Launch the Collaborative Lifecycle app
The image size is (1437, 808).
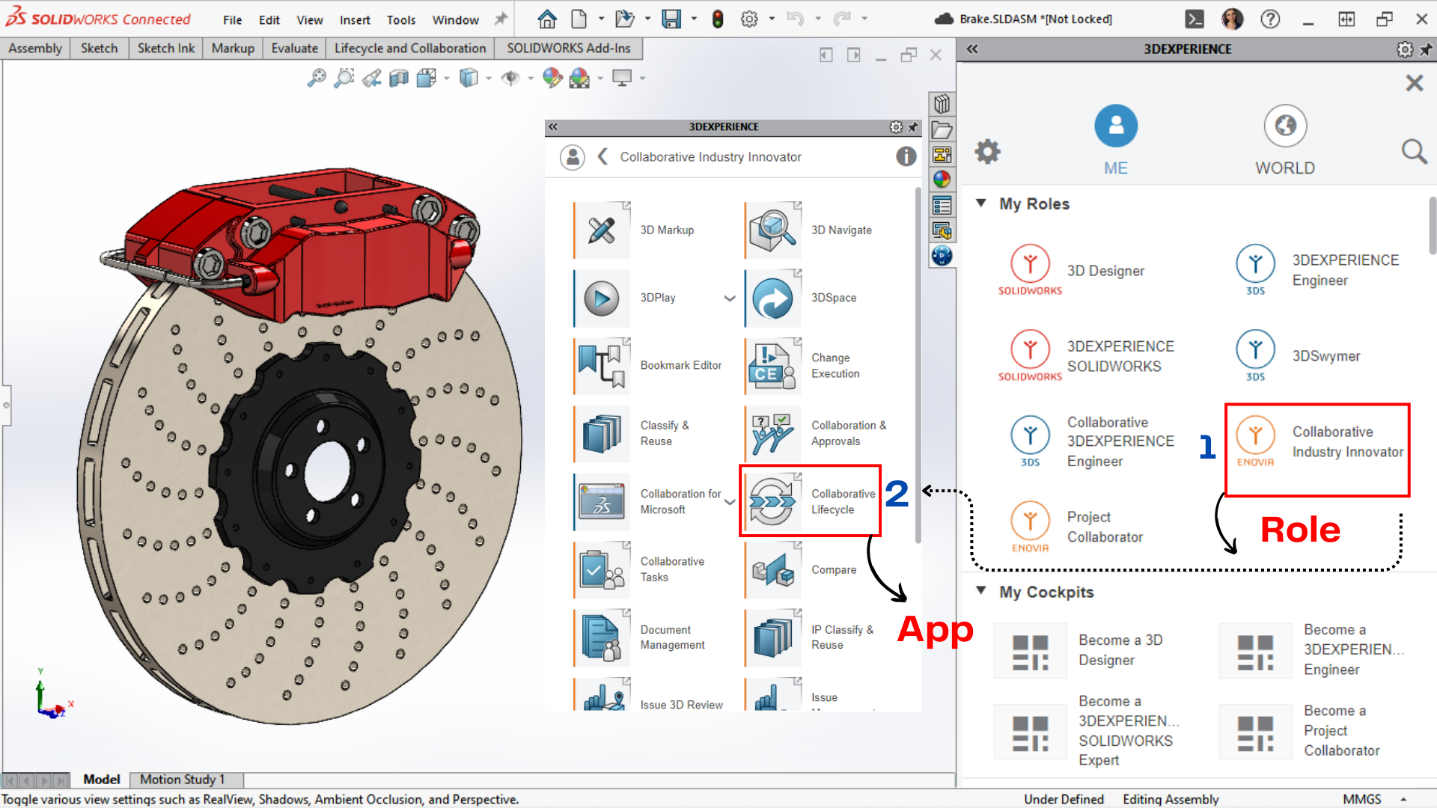click(x=773, y=501)
